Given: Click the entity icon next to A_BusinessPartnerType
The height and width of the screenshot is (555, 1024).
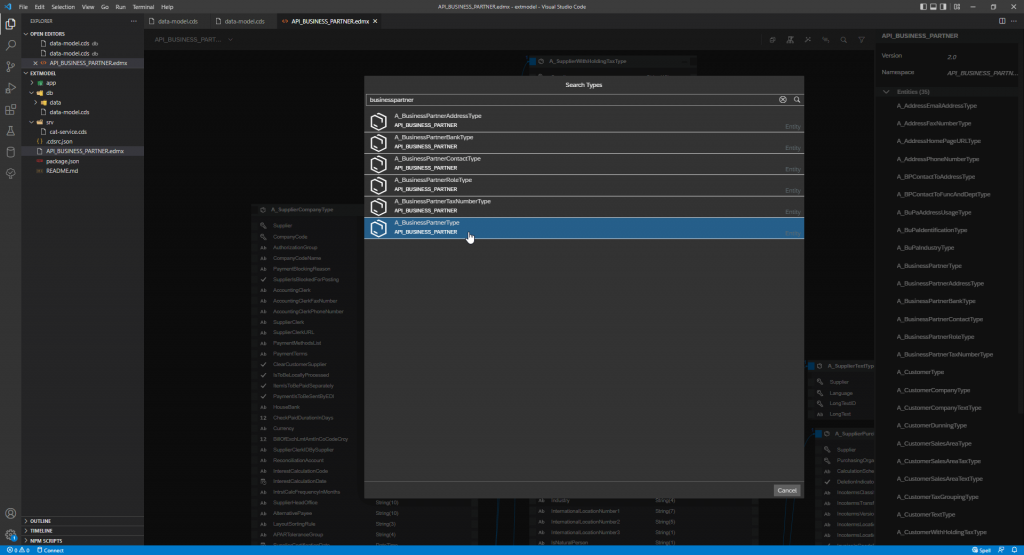Looking at the screenshot, I should click(379, 228).
